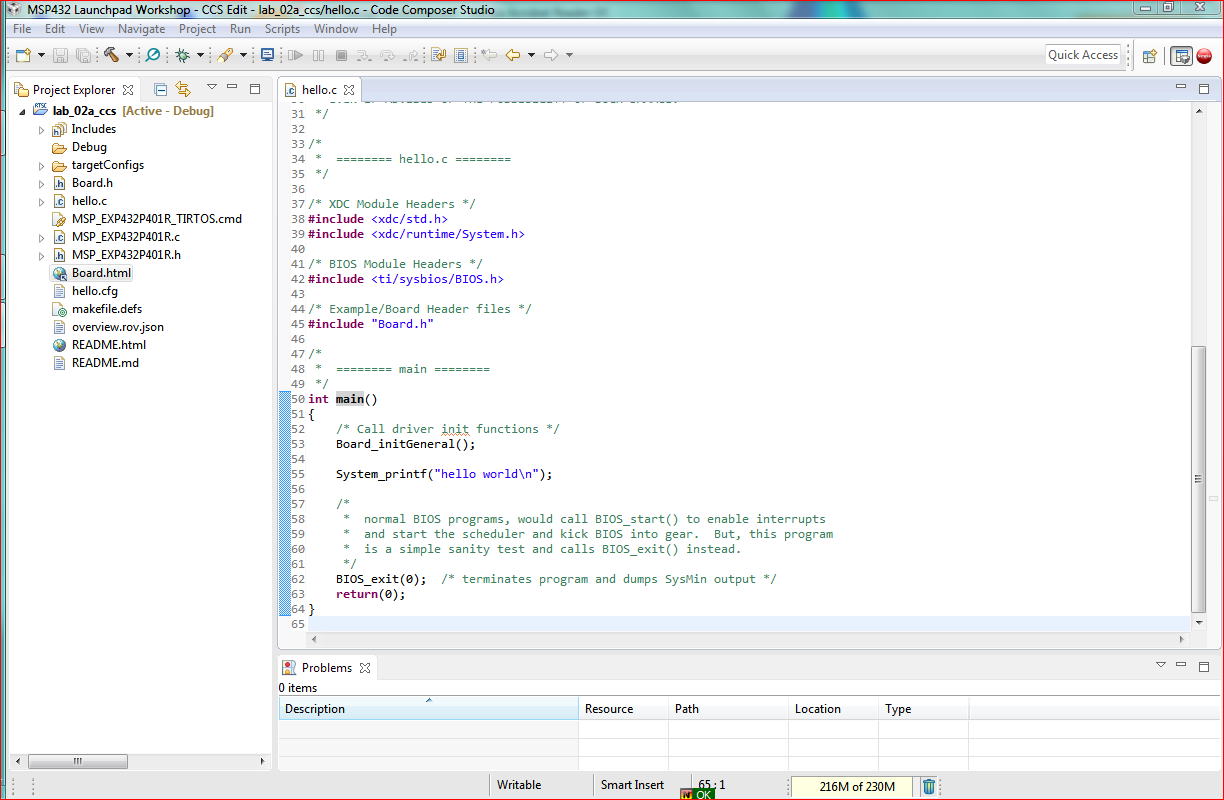This screenshot has height=800, width=1224.
Task: Toggle the CCS Edit perspective button
Action: [x=1181, y=56]
